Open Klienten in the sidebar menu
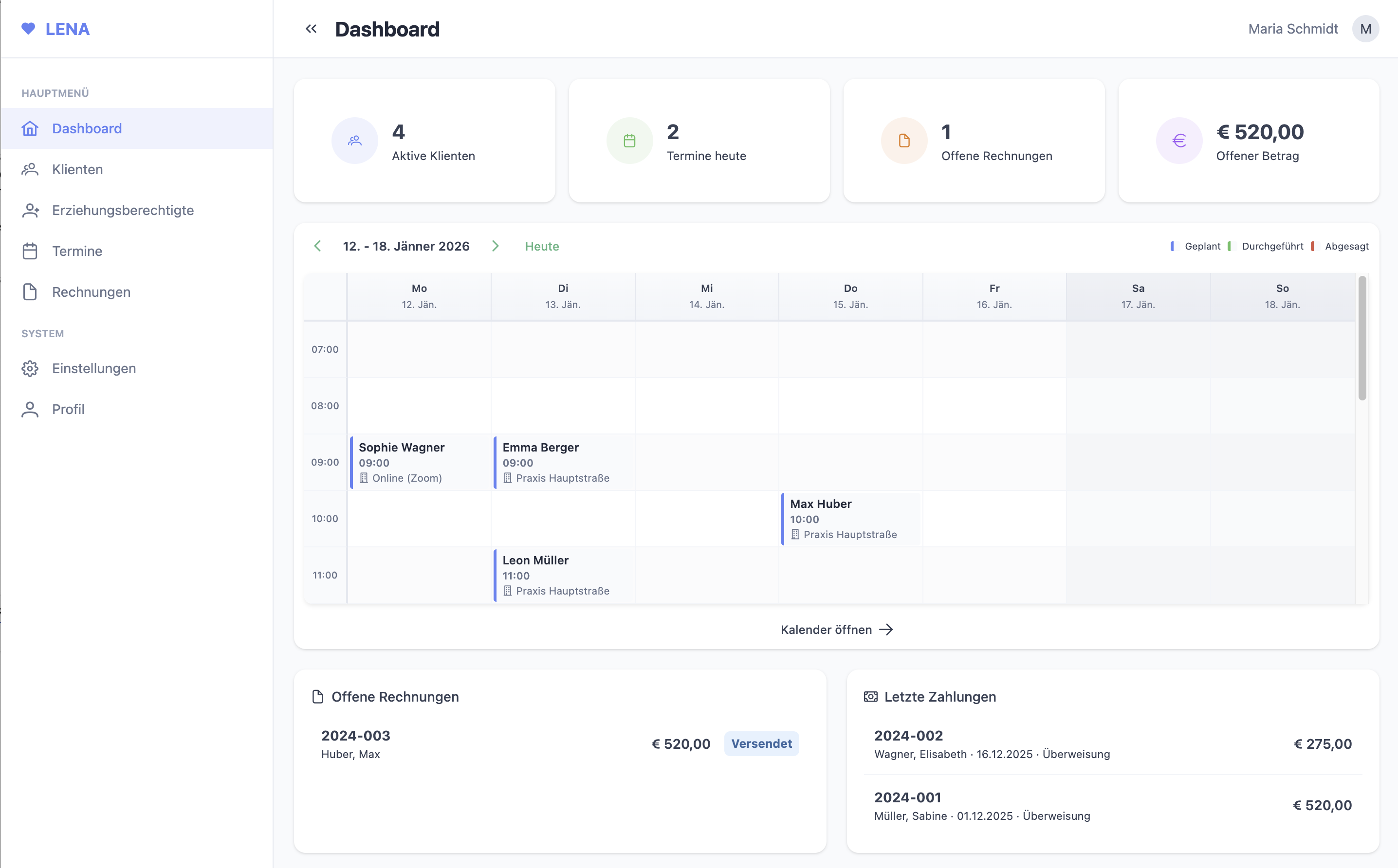This screenshot has height=868, width=1398. pos(77,169)
